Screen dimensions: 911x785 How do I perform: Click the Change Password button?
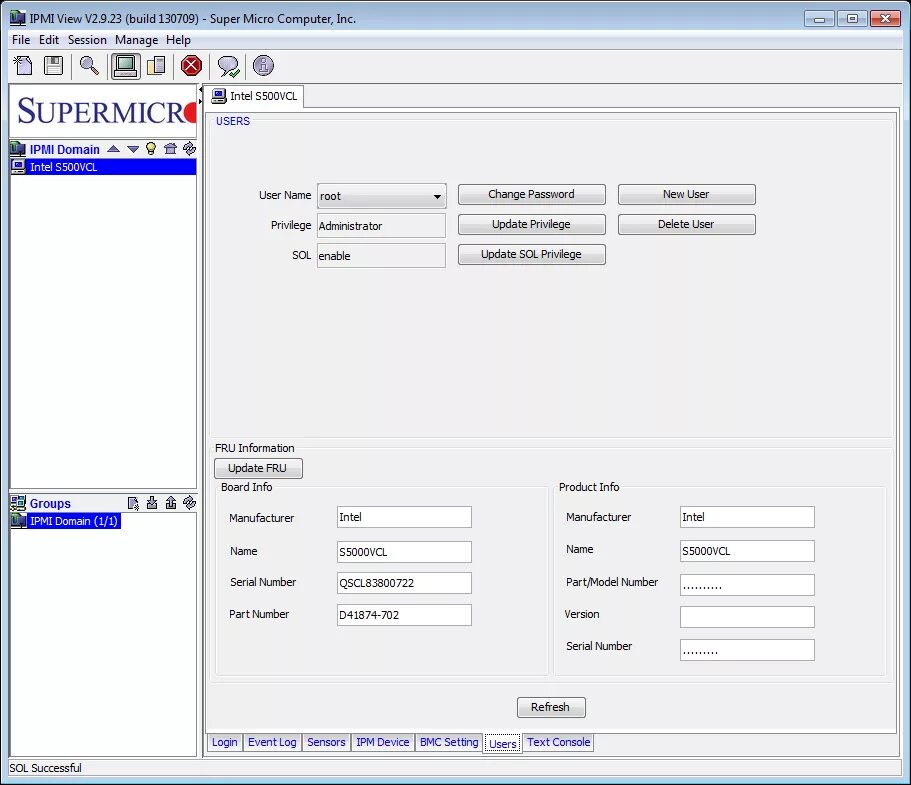pos(532,194)
